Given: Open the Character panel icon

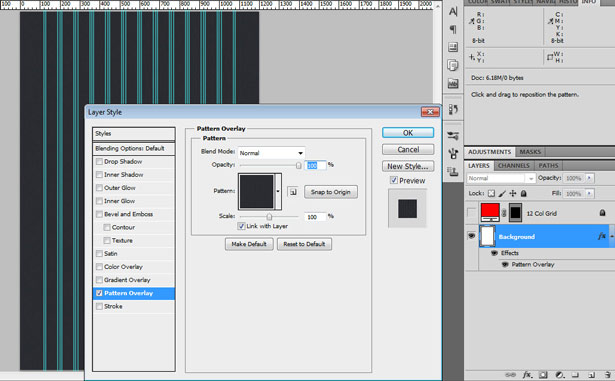Looking at the screenshot, I should click(453, 11).
